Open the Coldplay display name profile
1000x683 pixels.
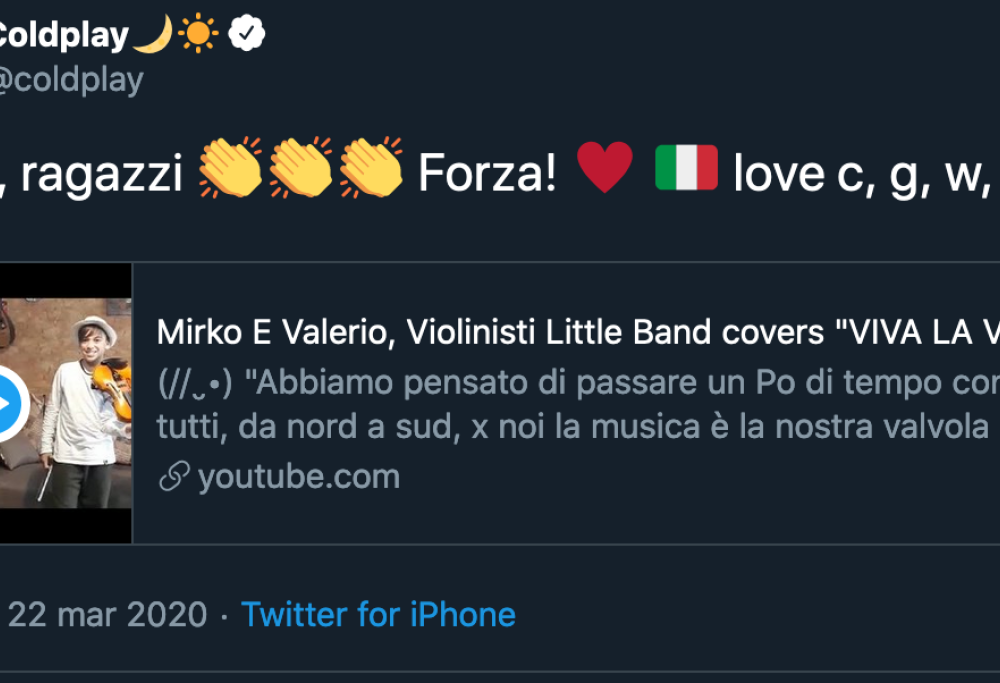pyautogui.click(x=60, y=36)
